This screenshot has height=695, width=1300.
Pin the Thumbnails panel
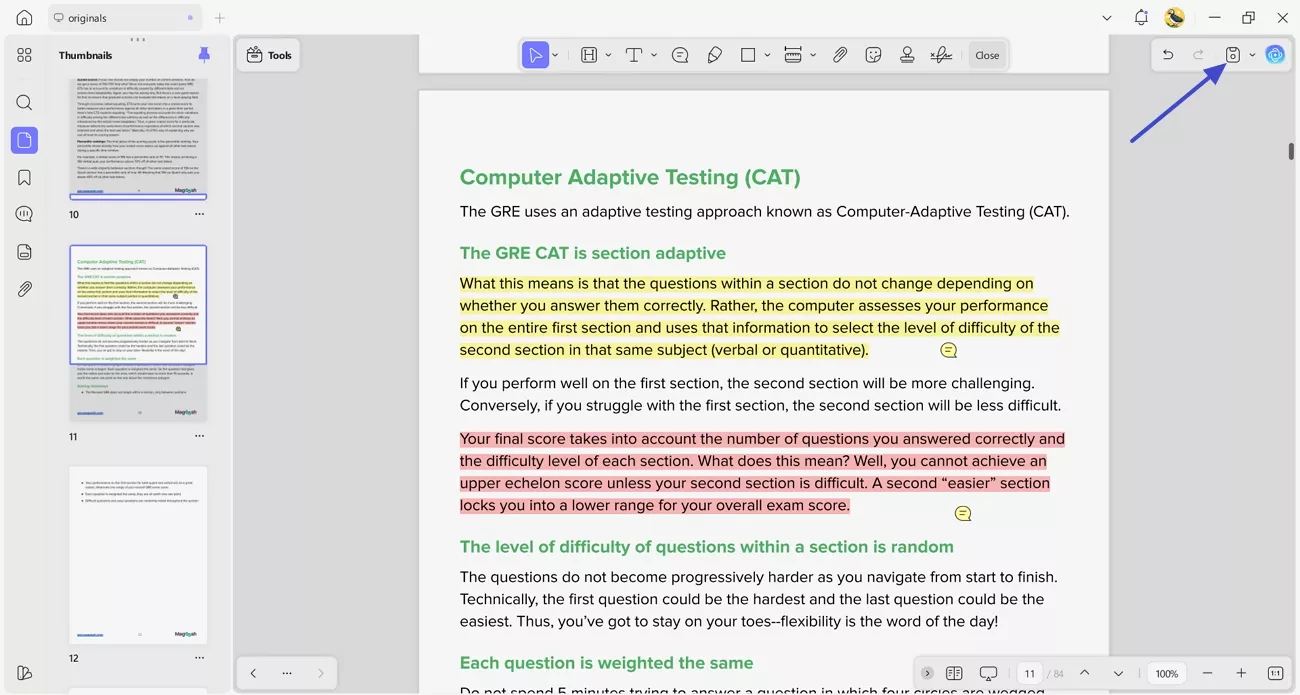[x=204, y=55]
